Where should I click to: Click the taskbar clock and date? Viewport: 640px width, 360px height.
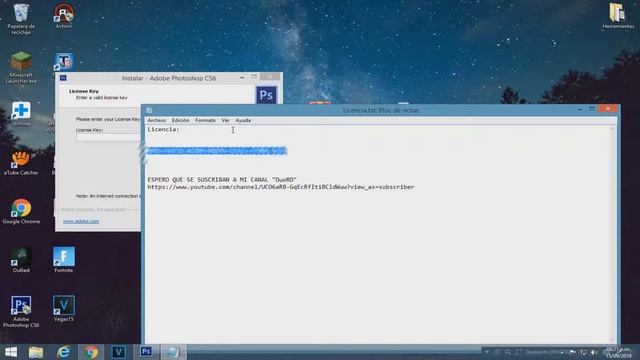click(618, 352)
